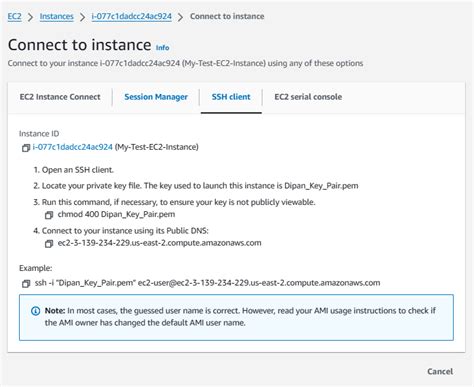This screenshot has width=474, height=387.
Task: Click the Note info circle icon
Action: click(35, 311)
